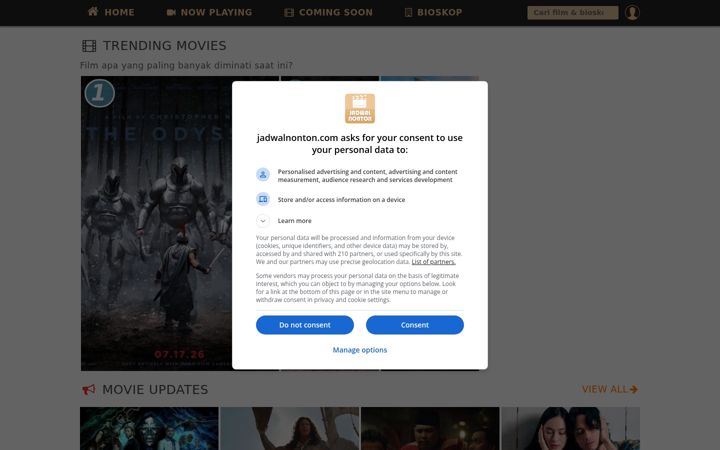Viewport: 720px width, 450px height.
Task: Click the VIEW ALL link
Action: [610, 389]
